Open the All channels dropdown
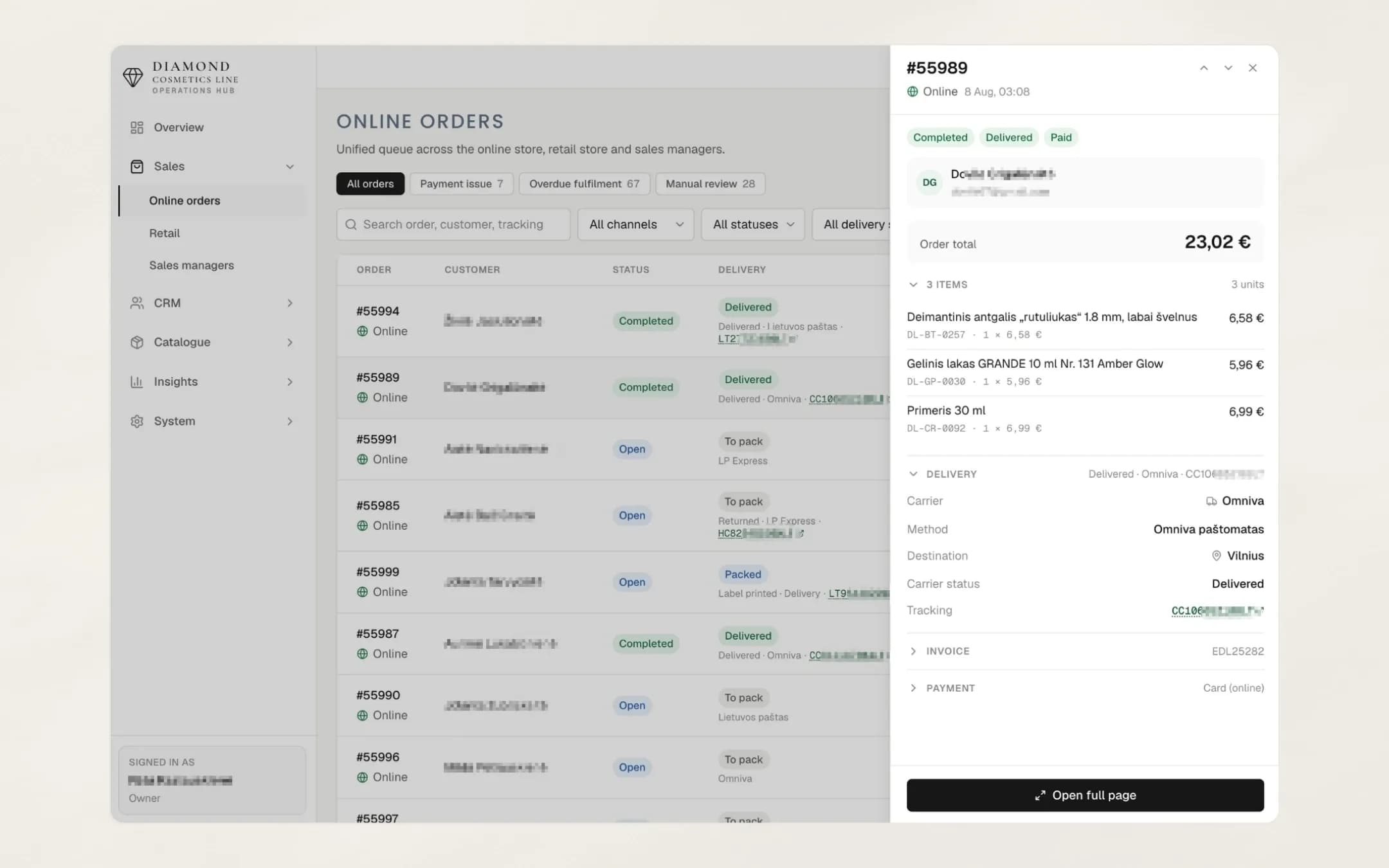Screen dimensions: 1389x868 635,224
